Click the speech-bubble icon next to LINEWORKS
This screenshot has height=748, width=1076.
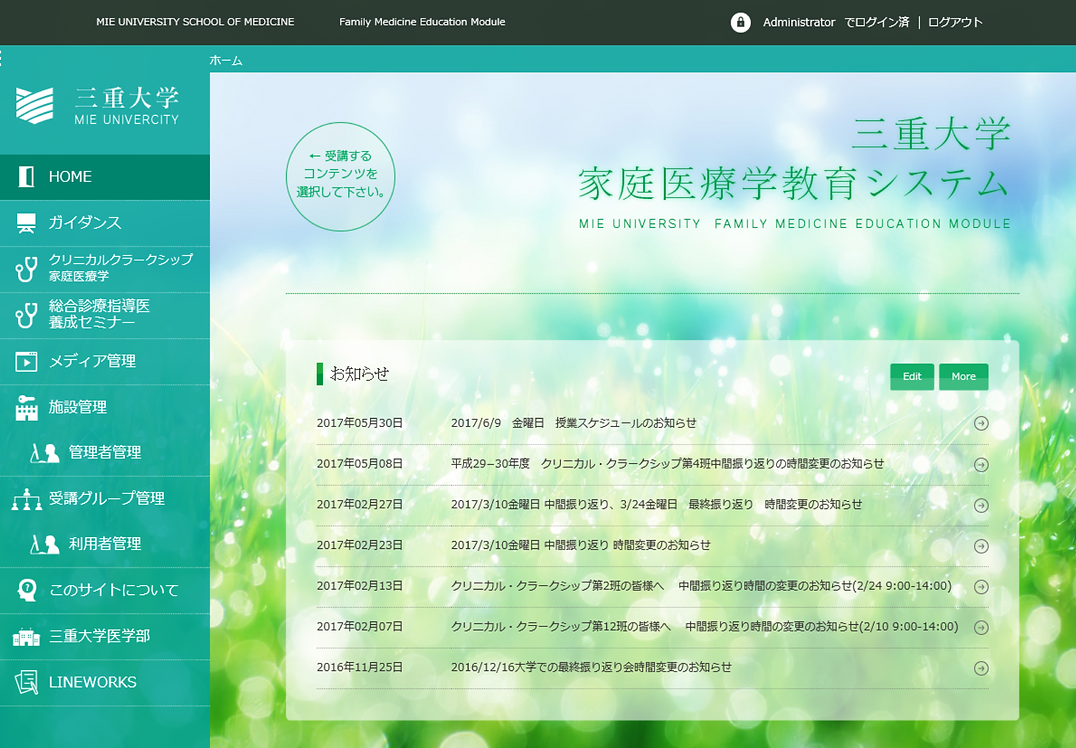[x=25, y=682]
